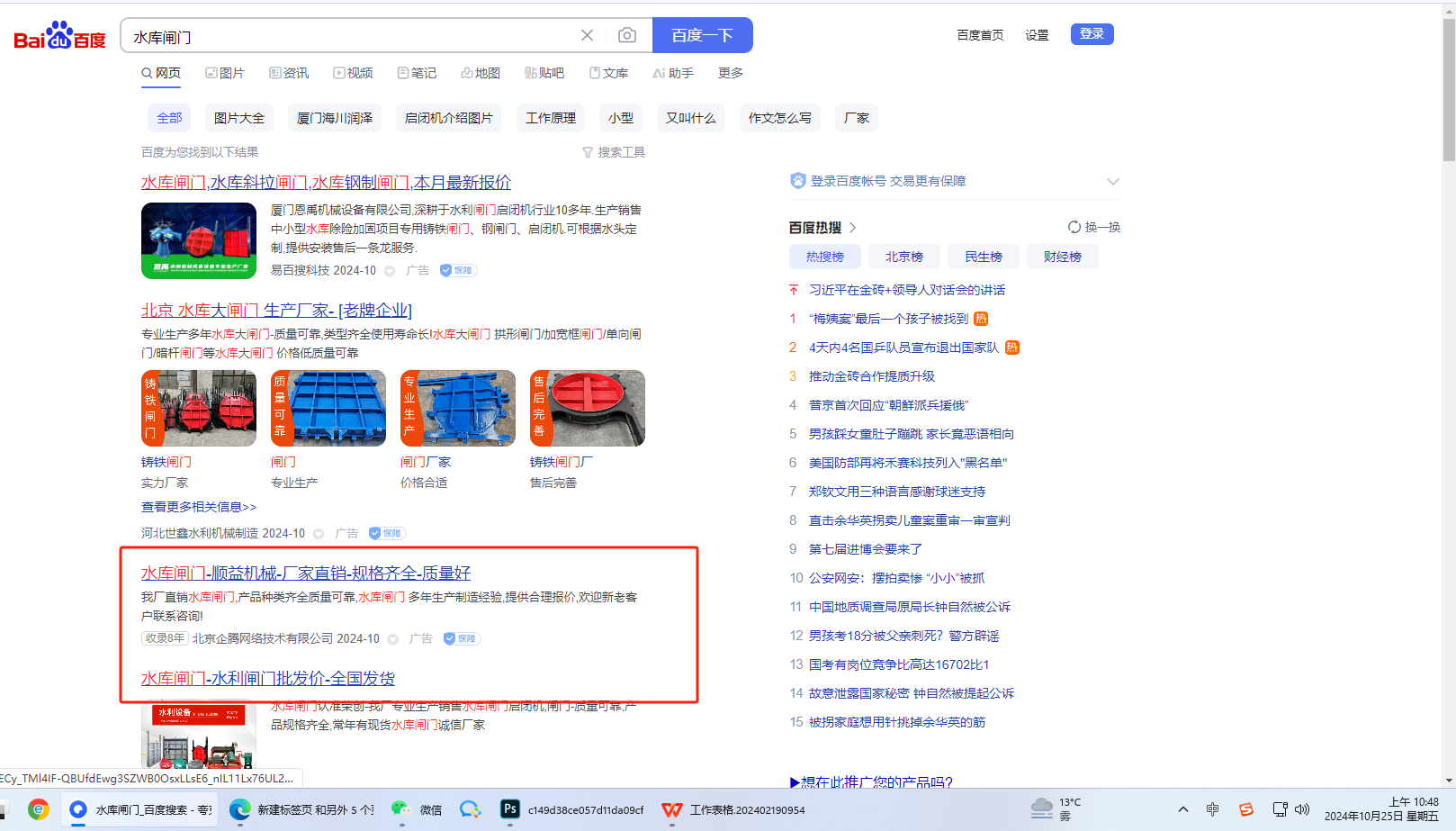Open Microsoft Edge 新建标签页 from the taskbar
Screen dimensions: 1456x831
[301, 809]
